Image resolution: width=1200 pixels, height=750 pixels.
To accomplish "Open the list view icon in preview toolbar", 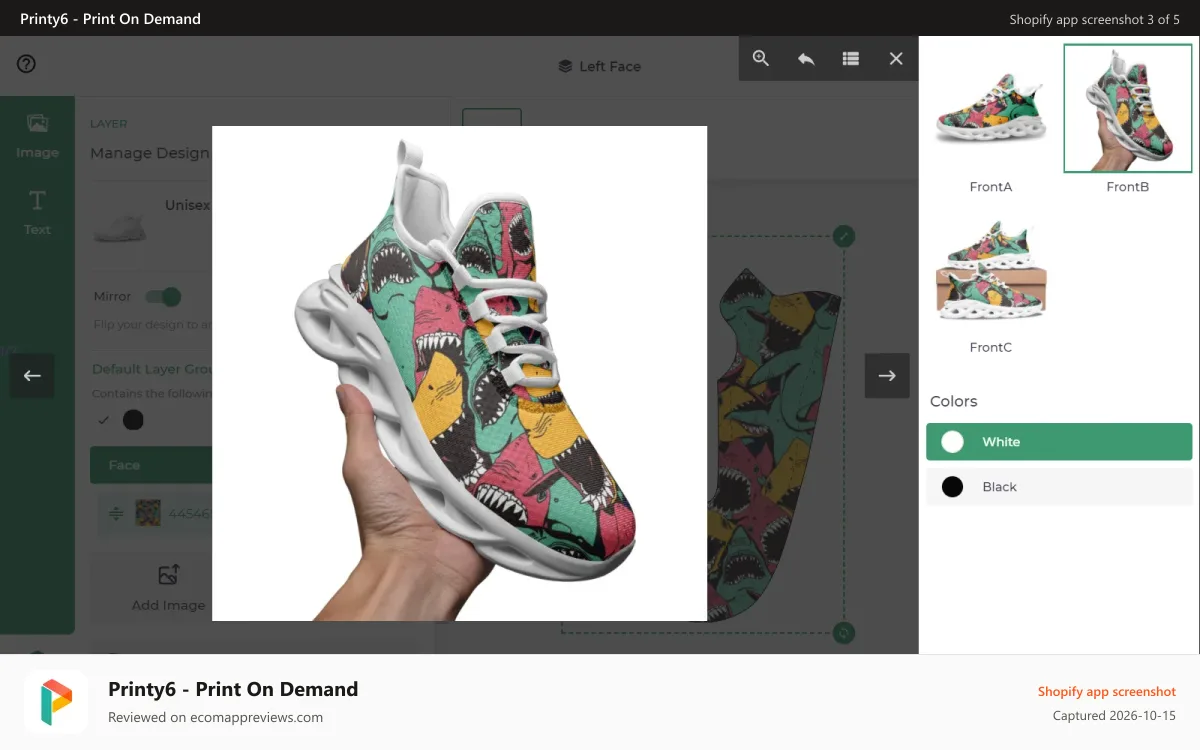I will coord(851,59).
